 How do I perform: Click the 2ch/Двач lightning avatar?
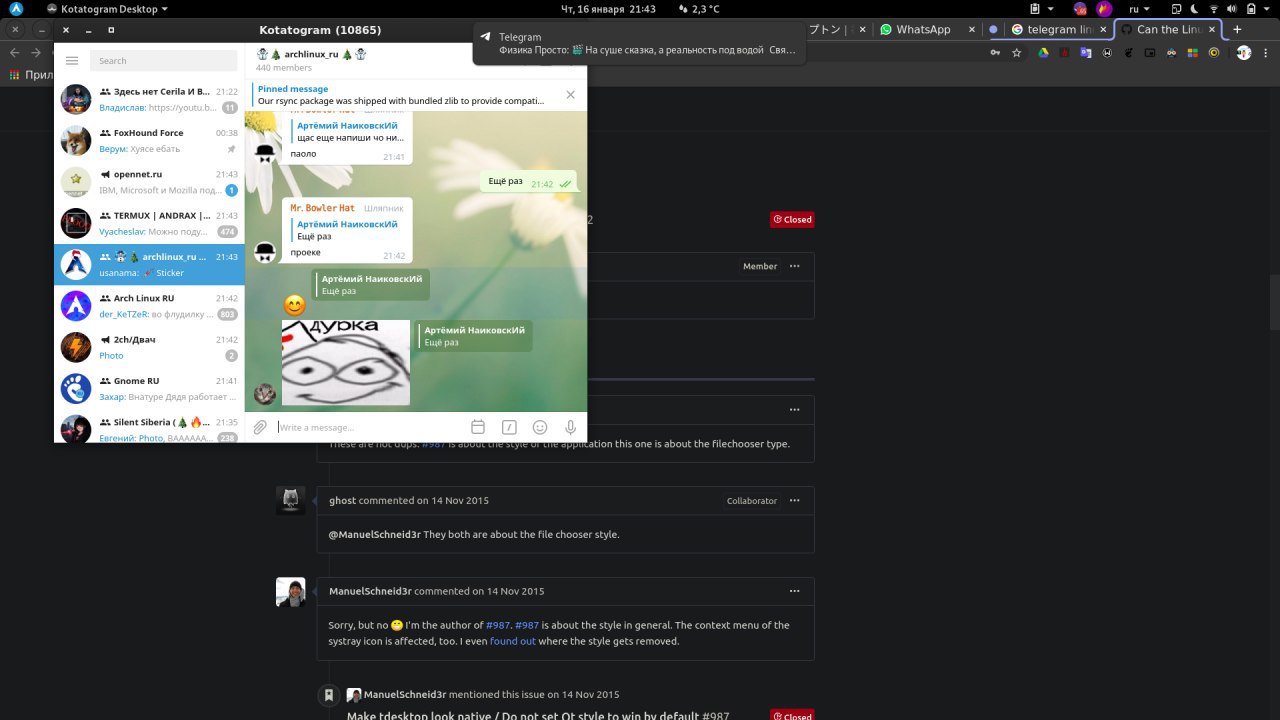point(76,347)
